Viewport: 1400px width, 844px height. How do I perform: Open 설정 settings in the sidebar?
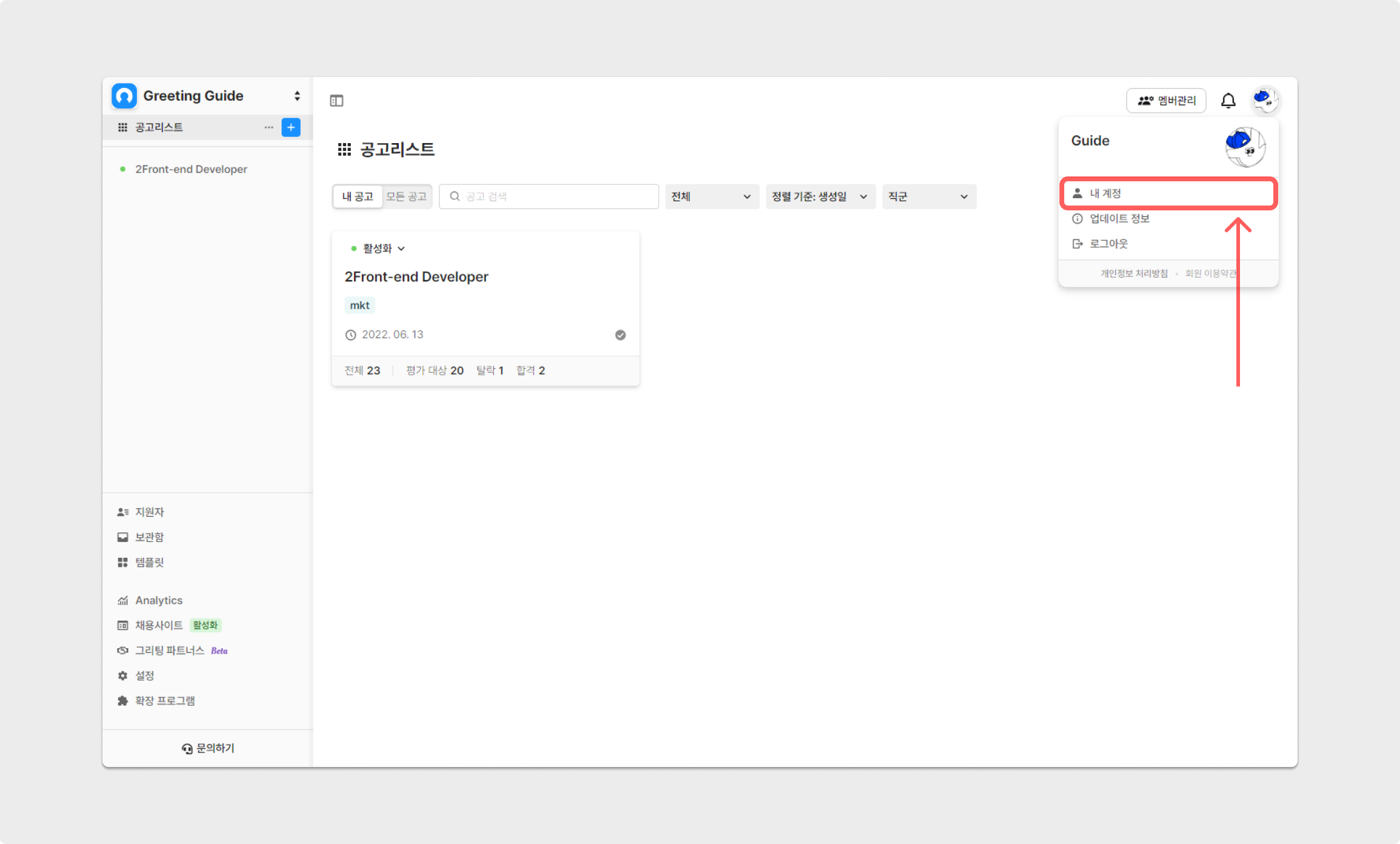(x=144, y=675)
